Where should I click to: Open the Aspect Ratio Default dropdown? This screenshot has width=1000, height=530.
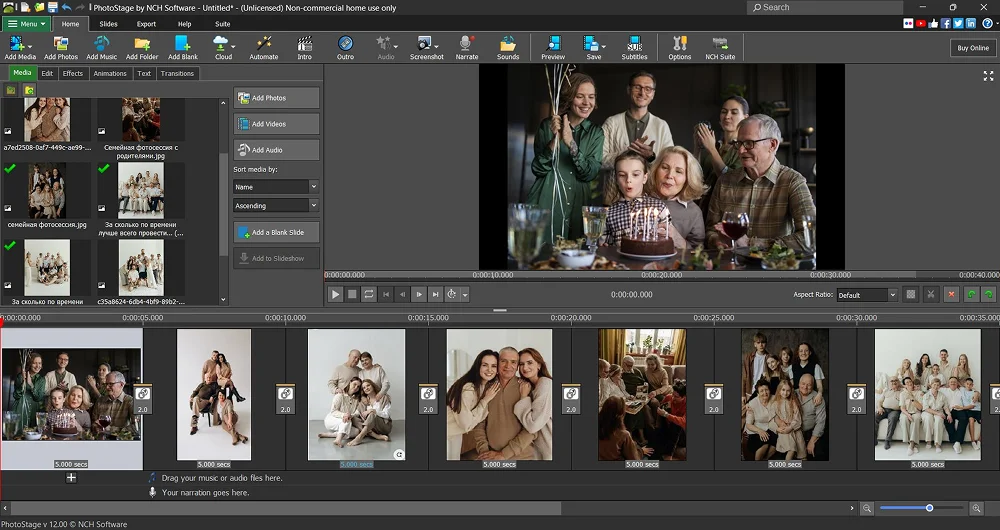pyautogui.click(x=866, y=295)
